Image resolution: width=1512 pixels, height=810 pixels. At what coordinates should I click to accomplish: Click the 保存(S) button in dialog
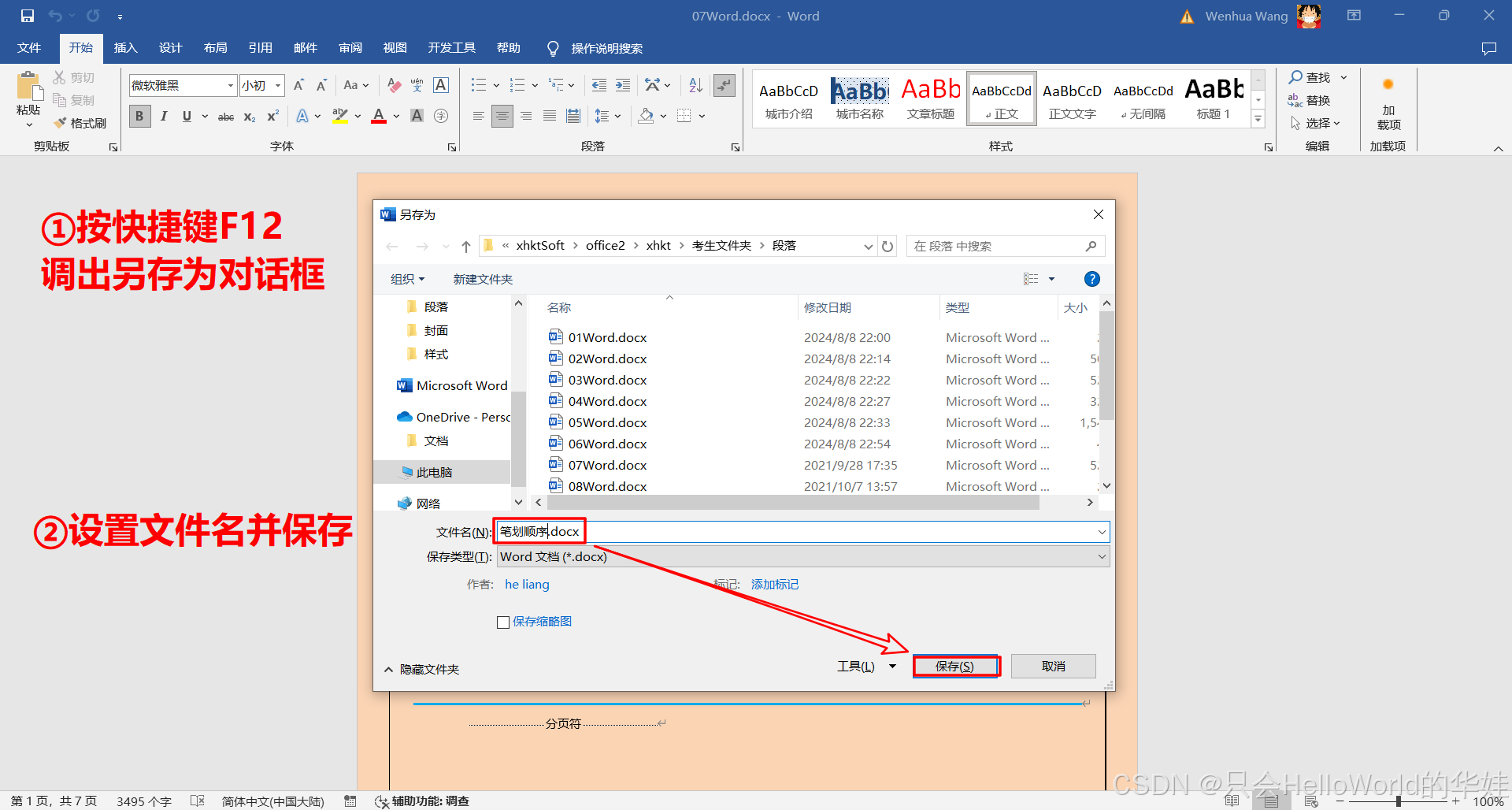(955, 666)
